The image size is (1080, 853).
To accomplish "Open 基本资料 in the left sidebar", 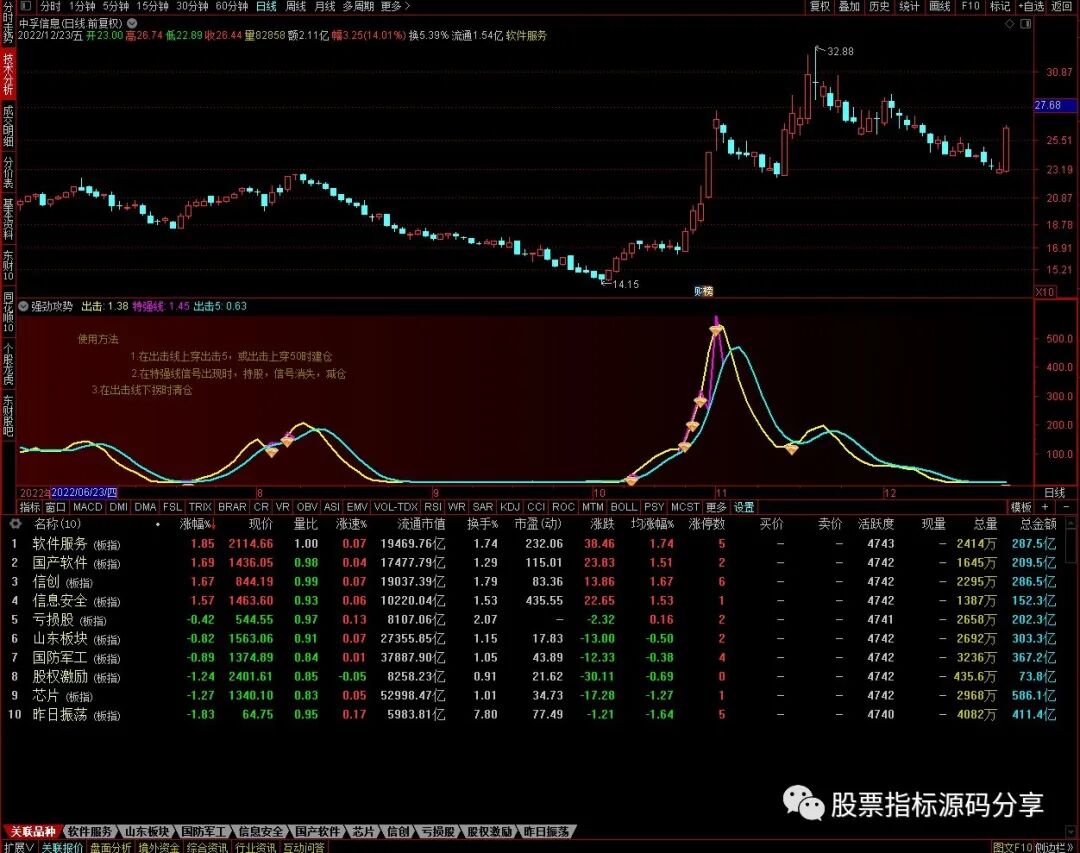I will (x=8, y=218).
